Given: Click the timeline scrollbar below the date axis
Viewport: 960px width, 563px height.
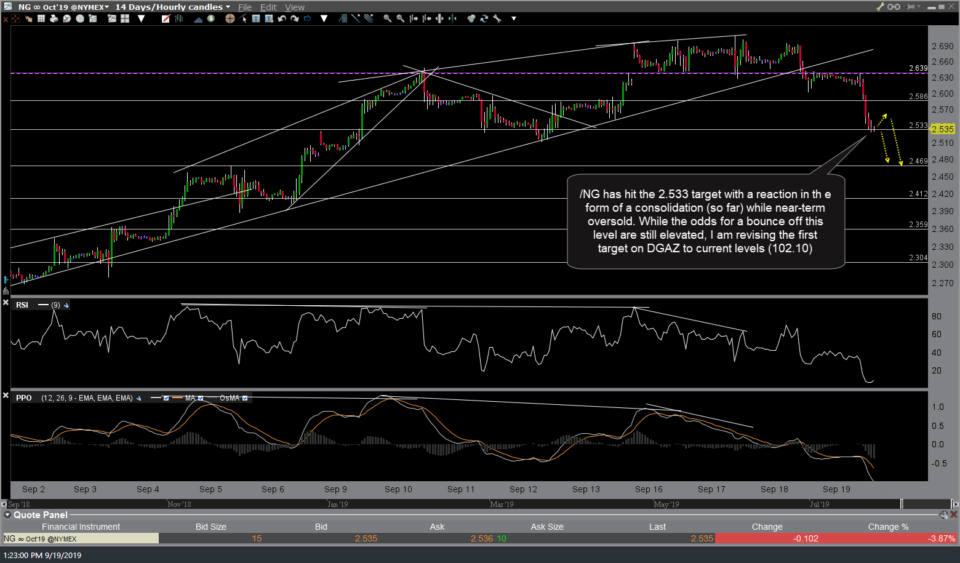Looking at the screenshot, I should [x=450, y=504].
